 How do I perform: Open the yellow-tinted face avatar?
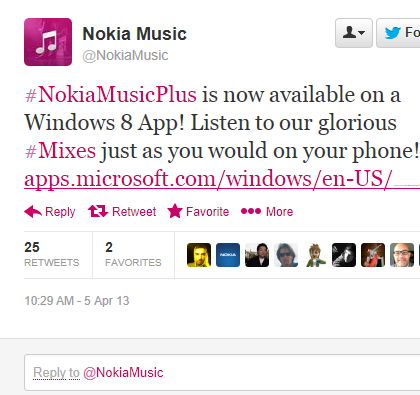(x=199, y=255)
